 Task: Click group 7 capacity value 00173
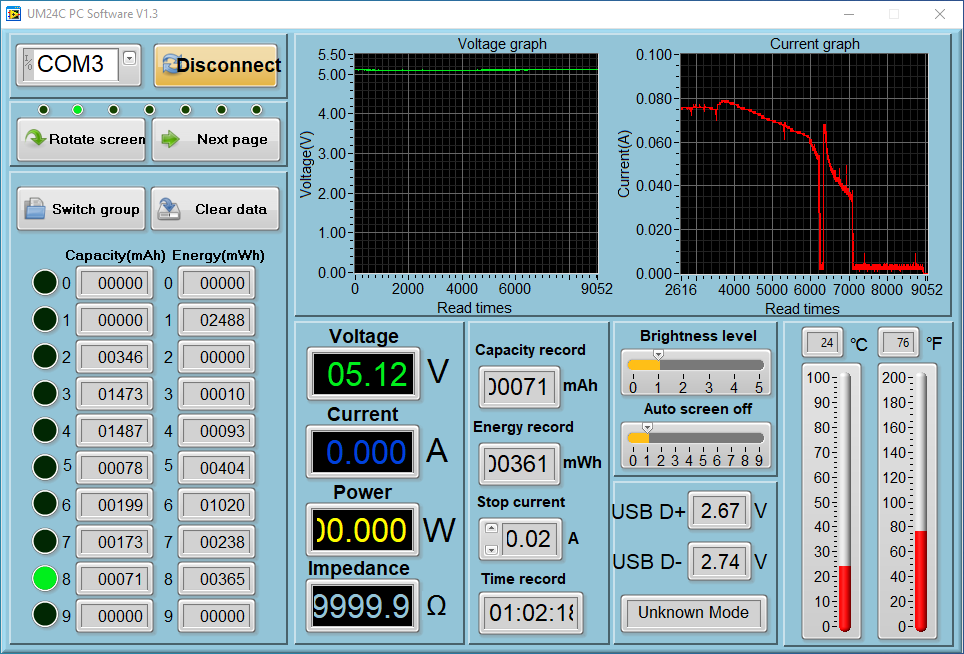(116, 542)
